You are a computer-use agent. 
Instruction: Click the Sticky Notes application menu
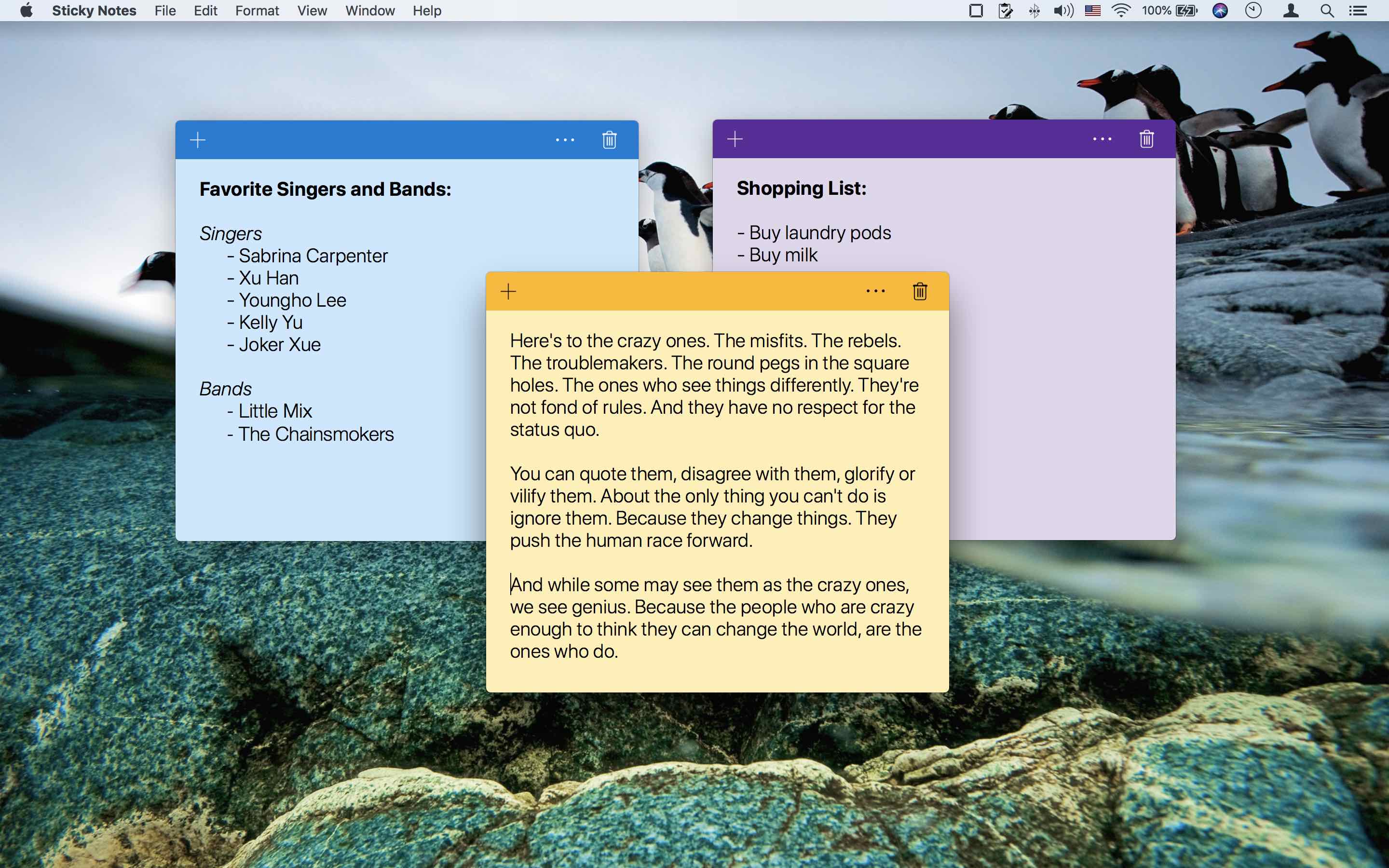(x=94, y=11)
